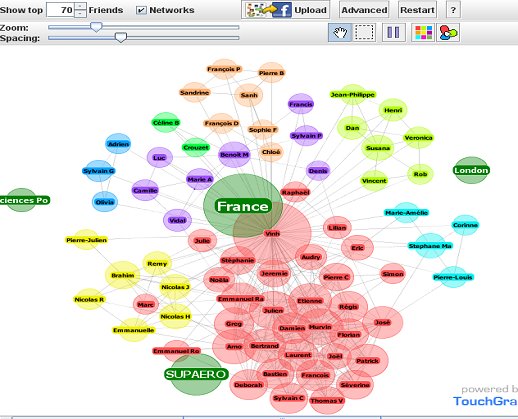
Task: Select the Pierre-Louis node
Action: (x=453, y=277)
